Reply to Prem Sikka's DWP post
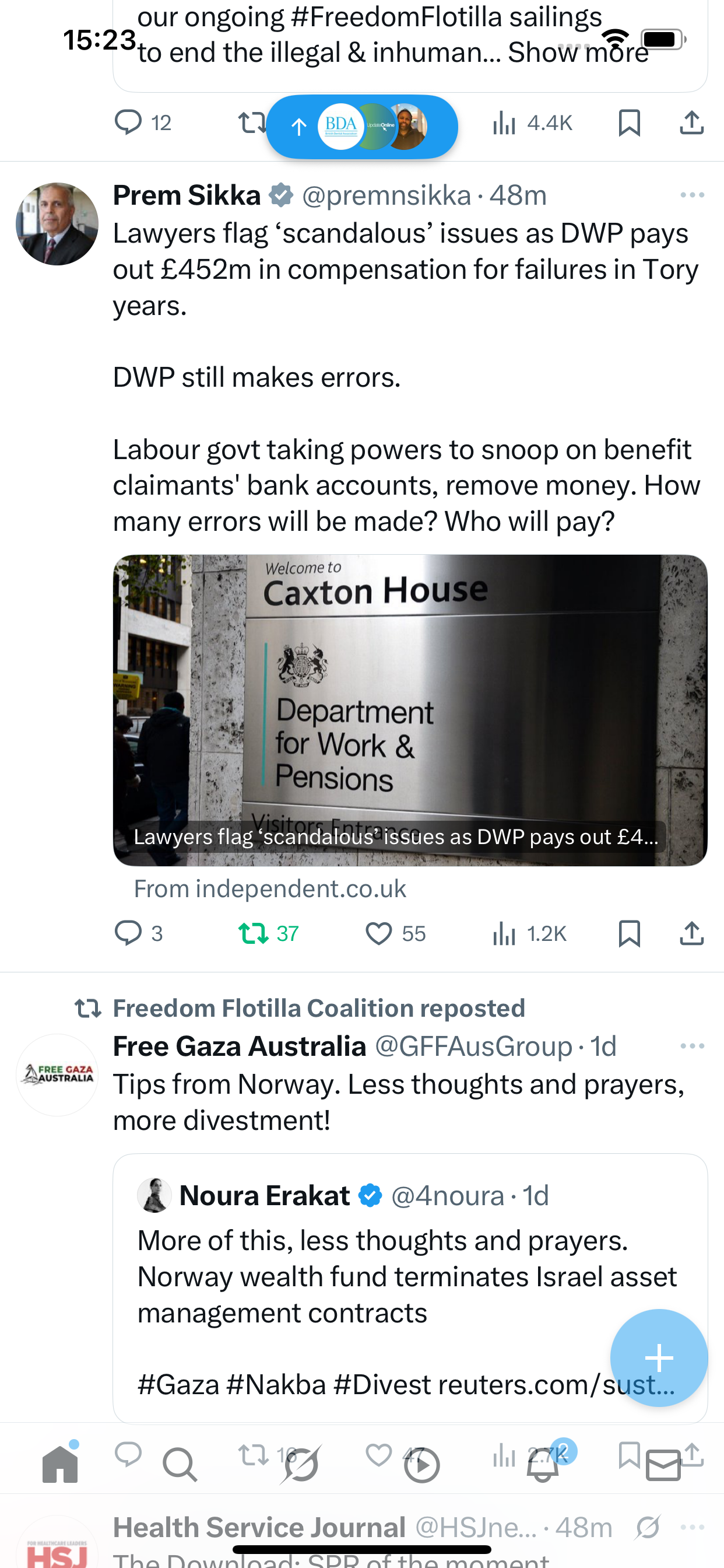The height and width of the screenshot is (1568, 724). pos(128,933)
